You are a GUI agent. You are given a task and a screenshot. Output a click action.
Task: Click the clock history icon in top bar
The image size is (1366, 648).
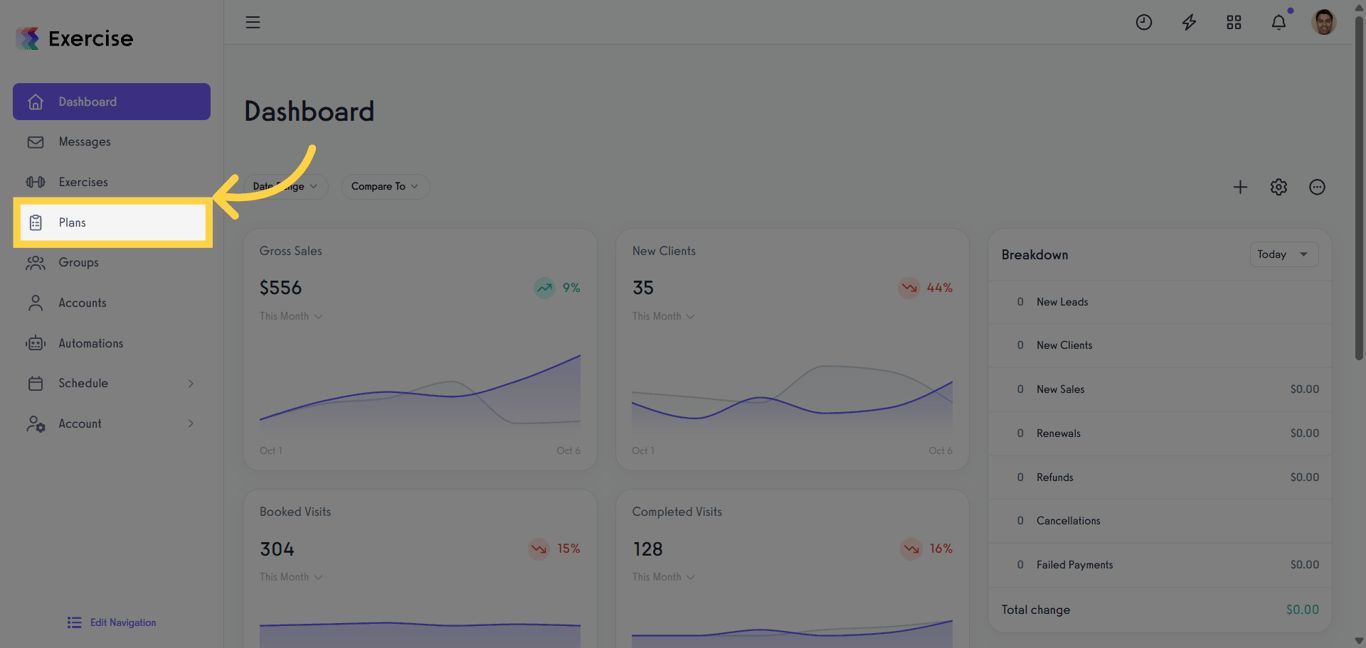1143,21
